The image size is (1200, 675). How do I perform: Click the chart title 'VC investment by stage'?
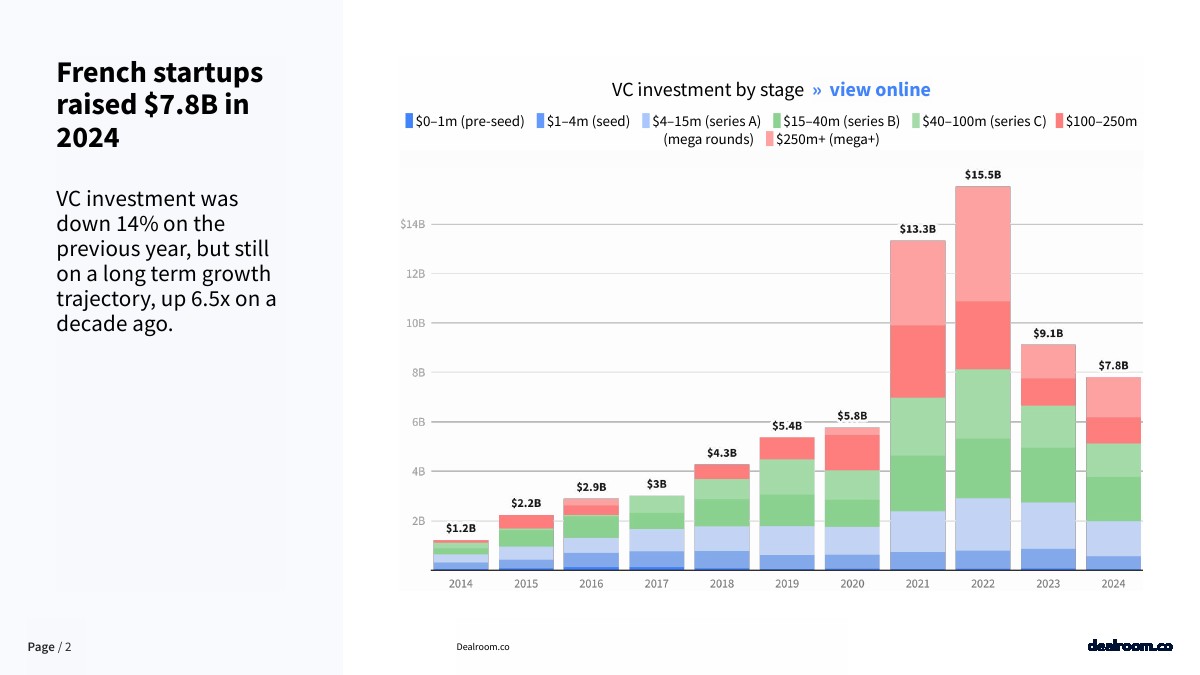click(x=708, y=90)
